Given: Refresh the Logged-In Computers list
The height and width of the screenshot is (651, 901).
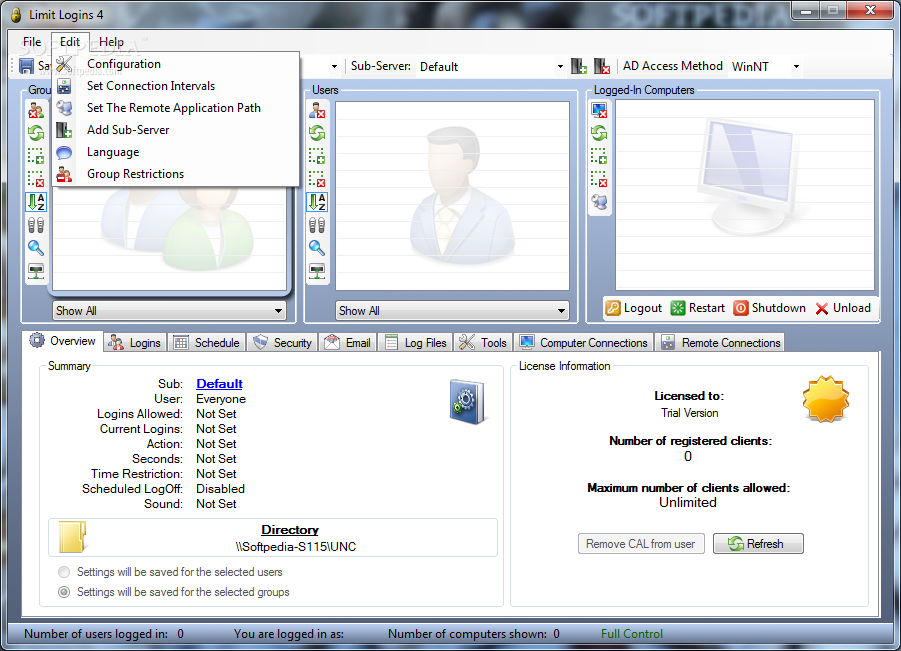Looking at the screenshot, I should [599, 133].
